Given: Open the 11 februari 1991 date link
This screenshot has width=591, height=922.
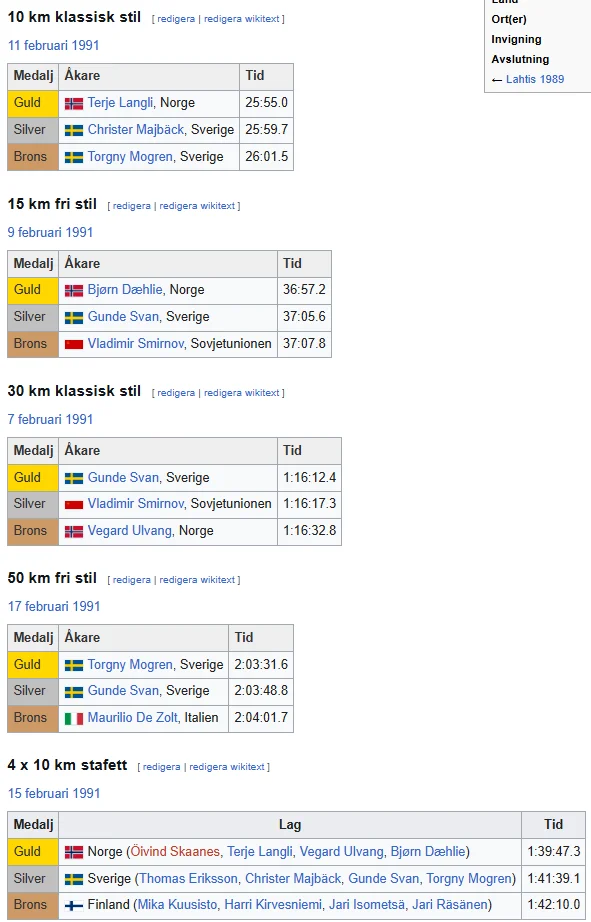Looking at the screenshot, I should pyautogui.click(x=54, y=45).
